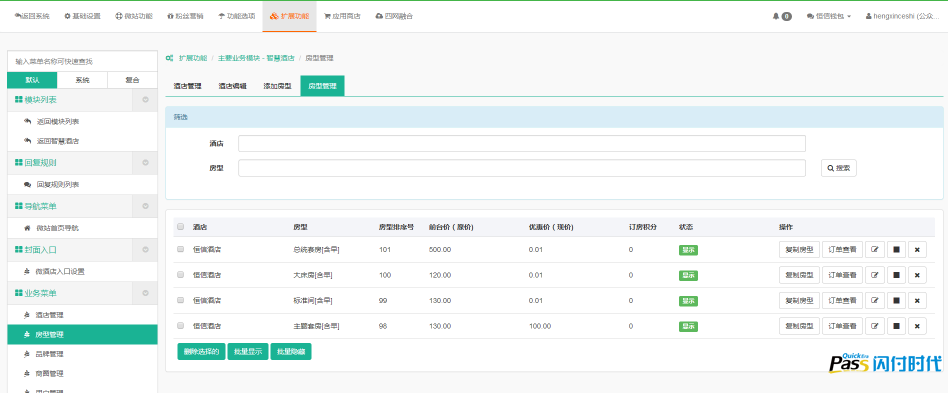Delete the 总统套房 row with X icon
This screenshot has height=393, width=948.
click(x=917, y=250)
